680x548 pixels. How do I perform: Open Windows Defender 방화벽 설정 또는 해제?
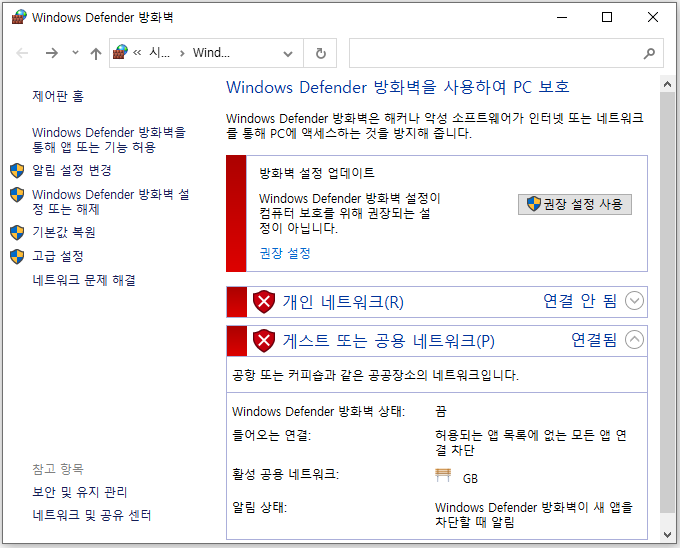[111, 202]
